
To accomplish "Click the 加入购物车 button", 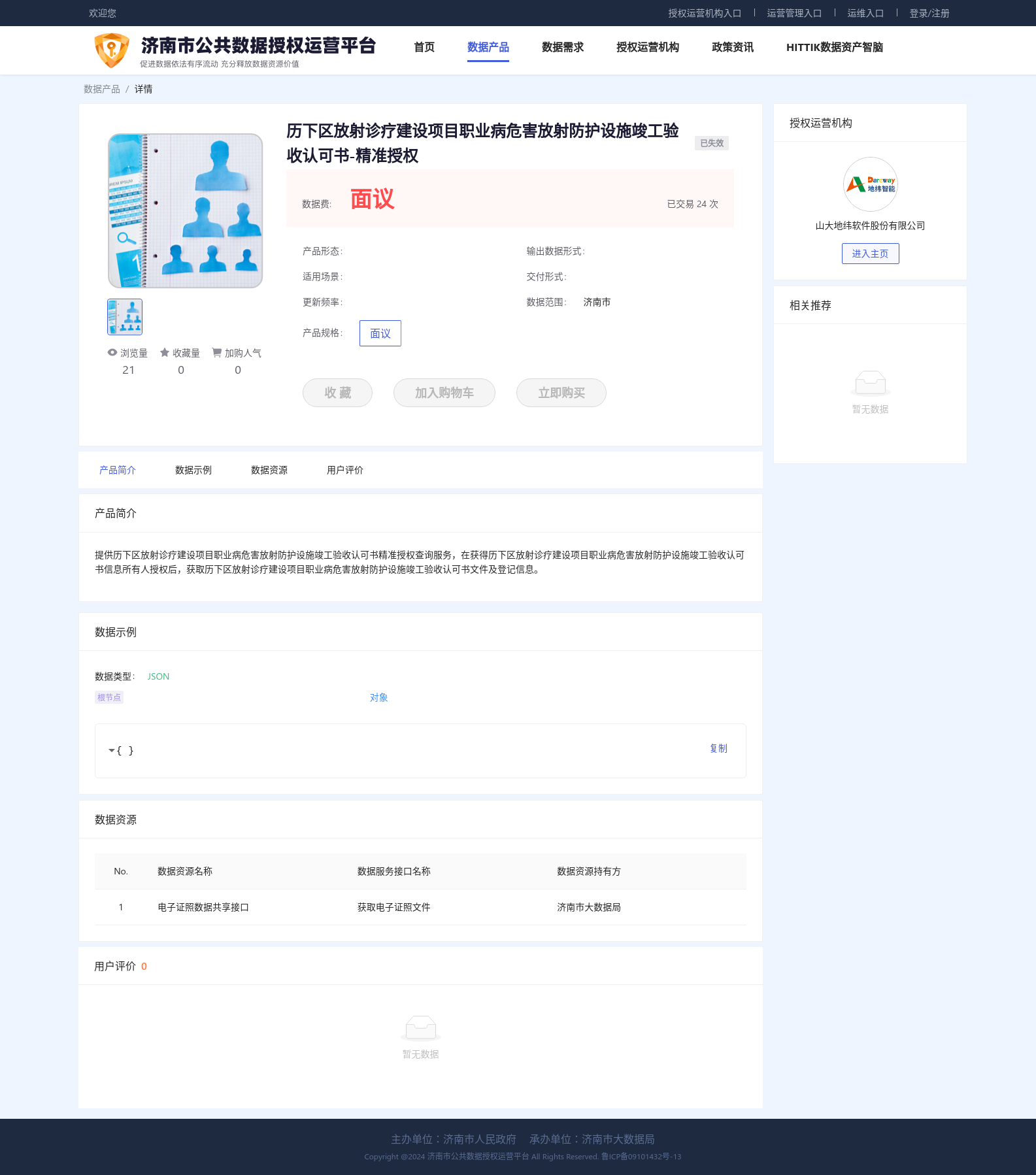I will tap(444, 393).
